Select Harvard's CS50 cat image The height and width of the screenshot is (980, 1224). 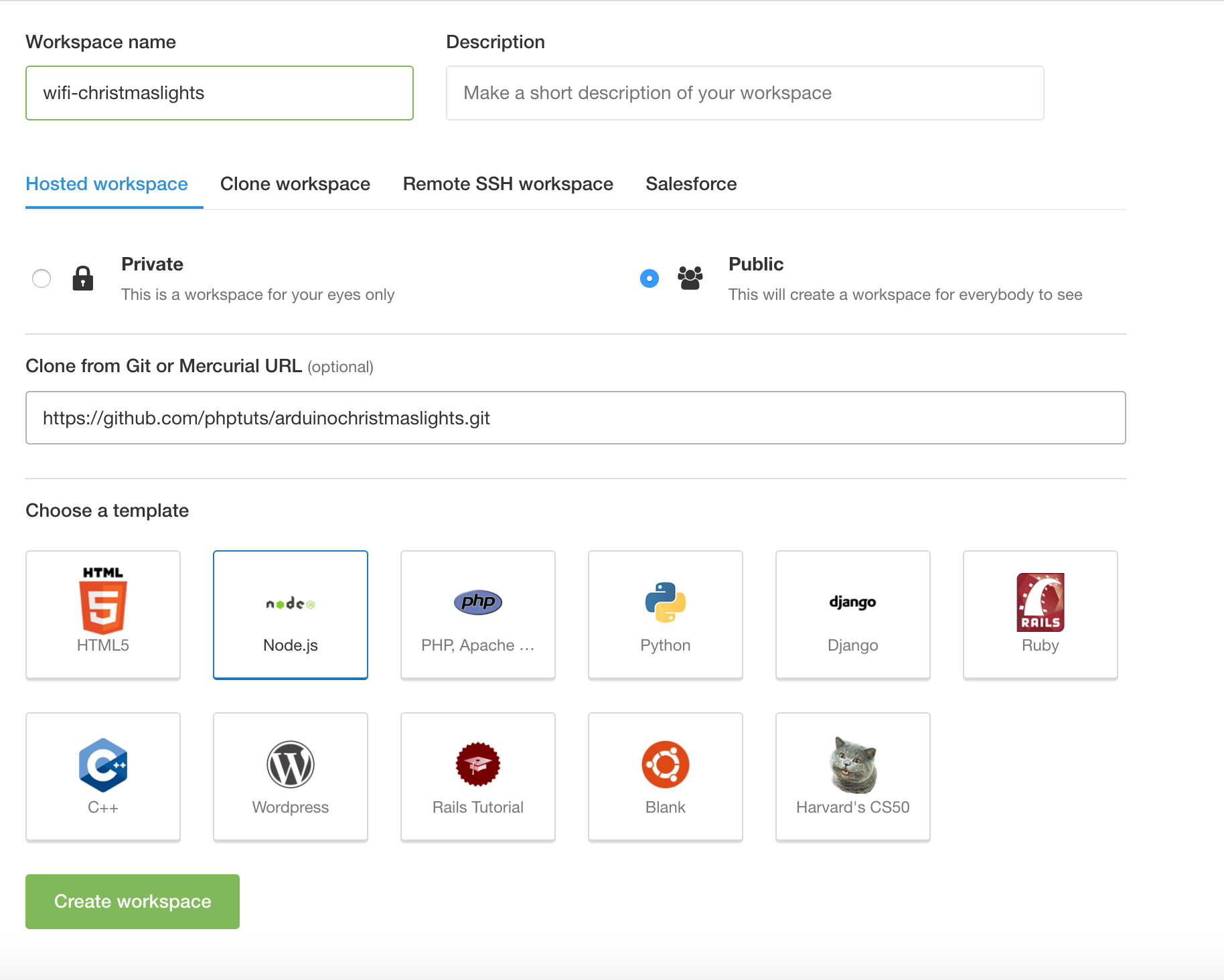point(853,764)
